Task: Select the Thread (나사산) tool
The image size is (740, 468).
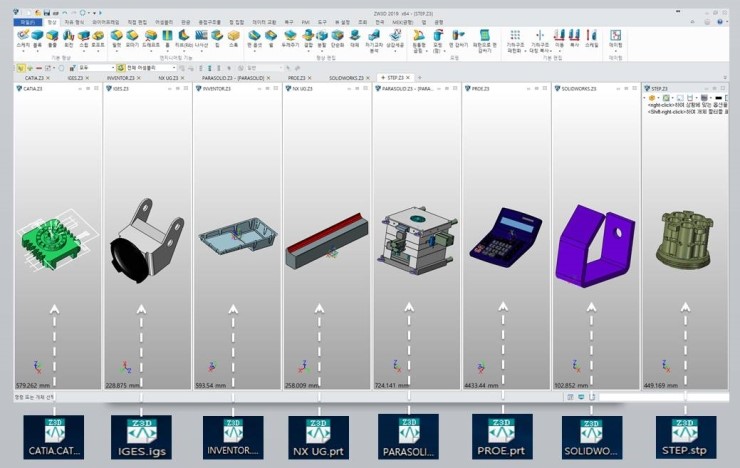Action: pyautogui.click(x=202, y=39)
